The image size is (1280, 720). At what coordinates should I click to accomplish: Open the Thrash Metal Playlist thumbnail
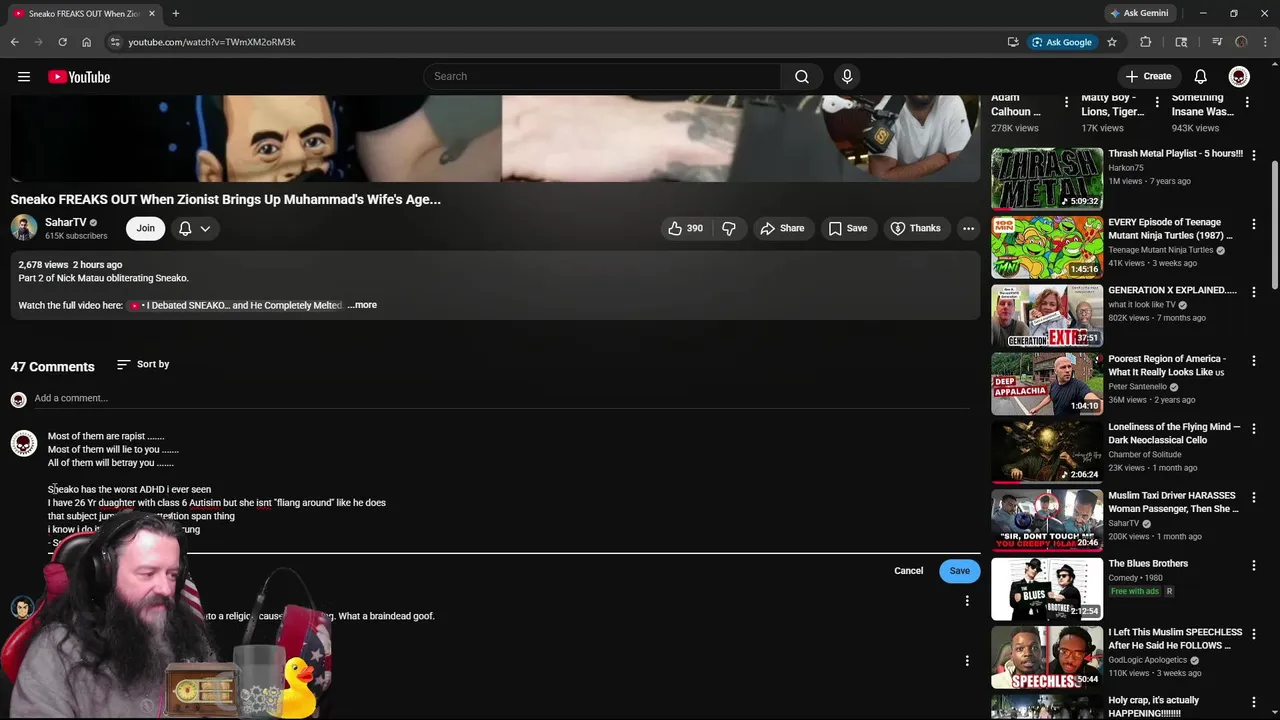coord(1047,179)
